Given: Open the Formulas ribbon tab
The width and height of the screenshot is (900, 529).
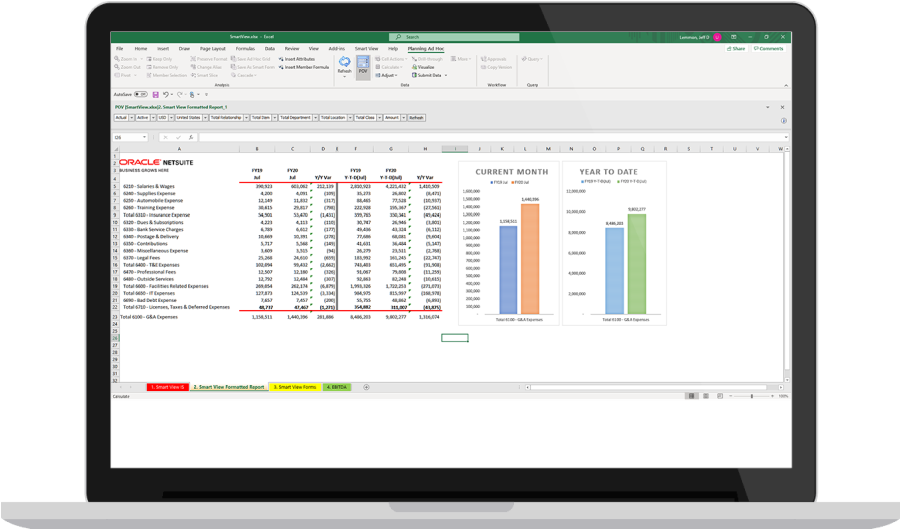Looking at the screenshot, I should [x=245, y=49].
